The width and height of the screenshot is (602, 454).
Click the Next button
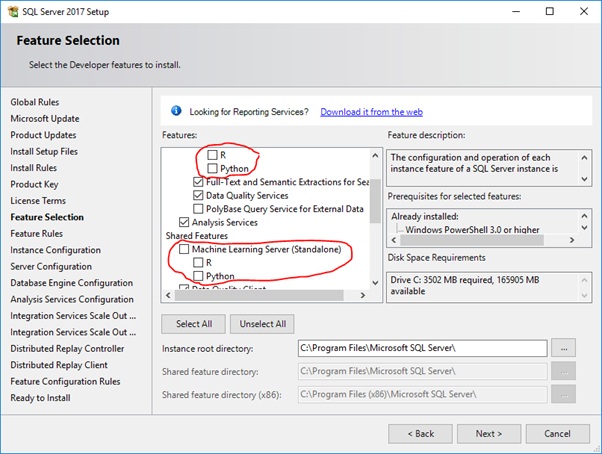[x=489, y=434]
